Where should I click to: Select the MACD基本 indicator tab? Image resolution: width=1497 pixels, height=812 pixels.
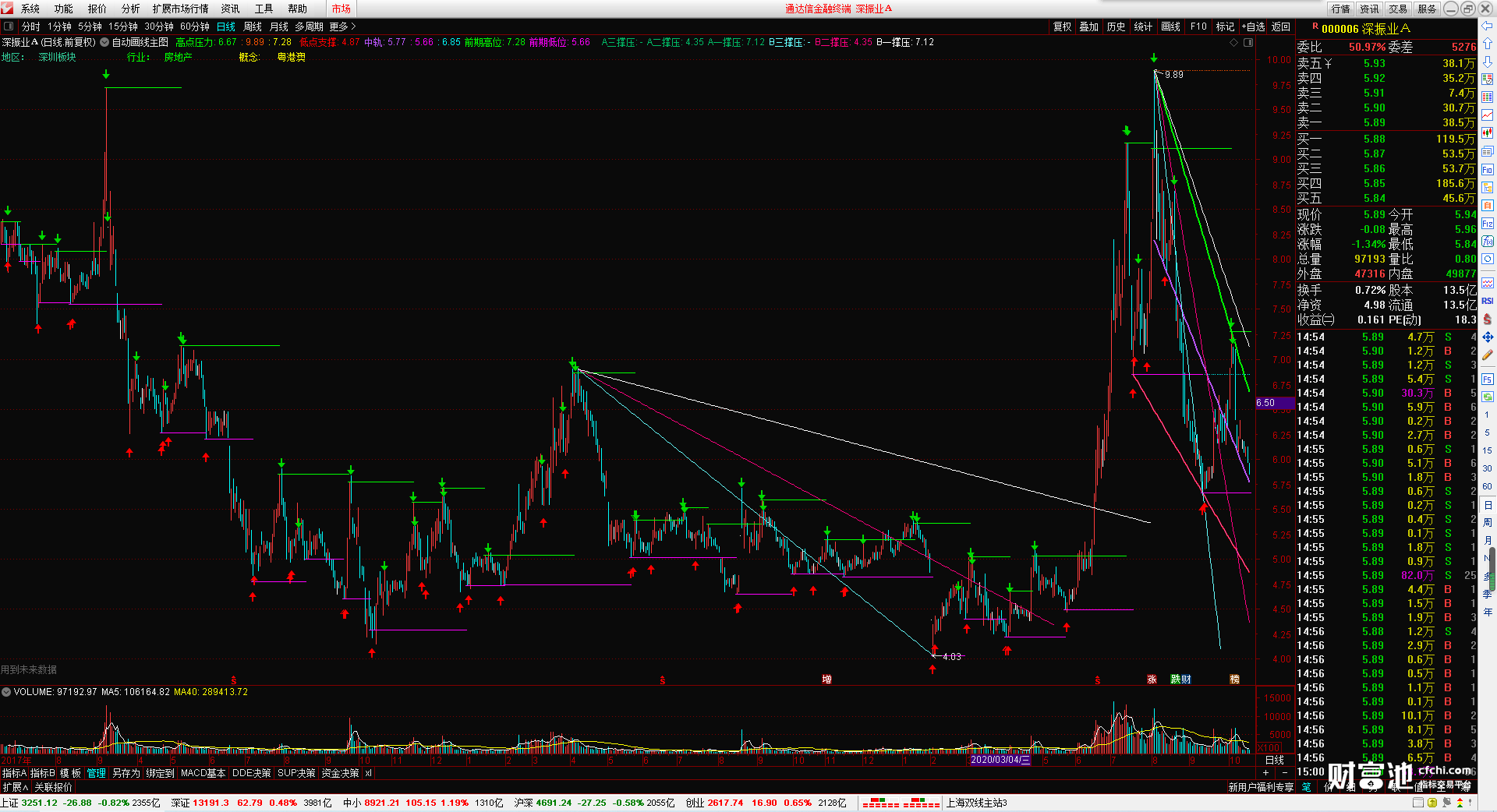coord(203,773)
